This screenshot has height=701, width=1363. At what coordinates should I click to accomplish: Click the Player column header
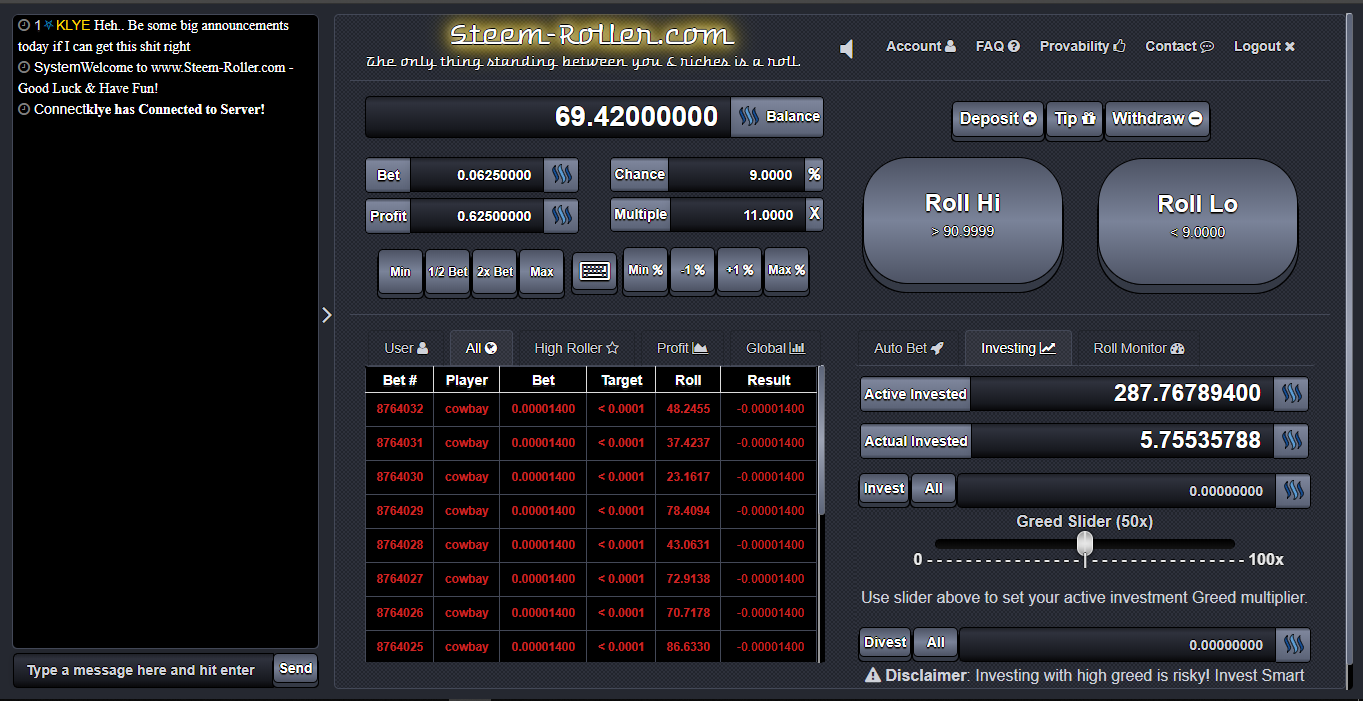(467, 380)
